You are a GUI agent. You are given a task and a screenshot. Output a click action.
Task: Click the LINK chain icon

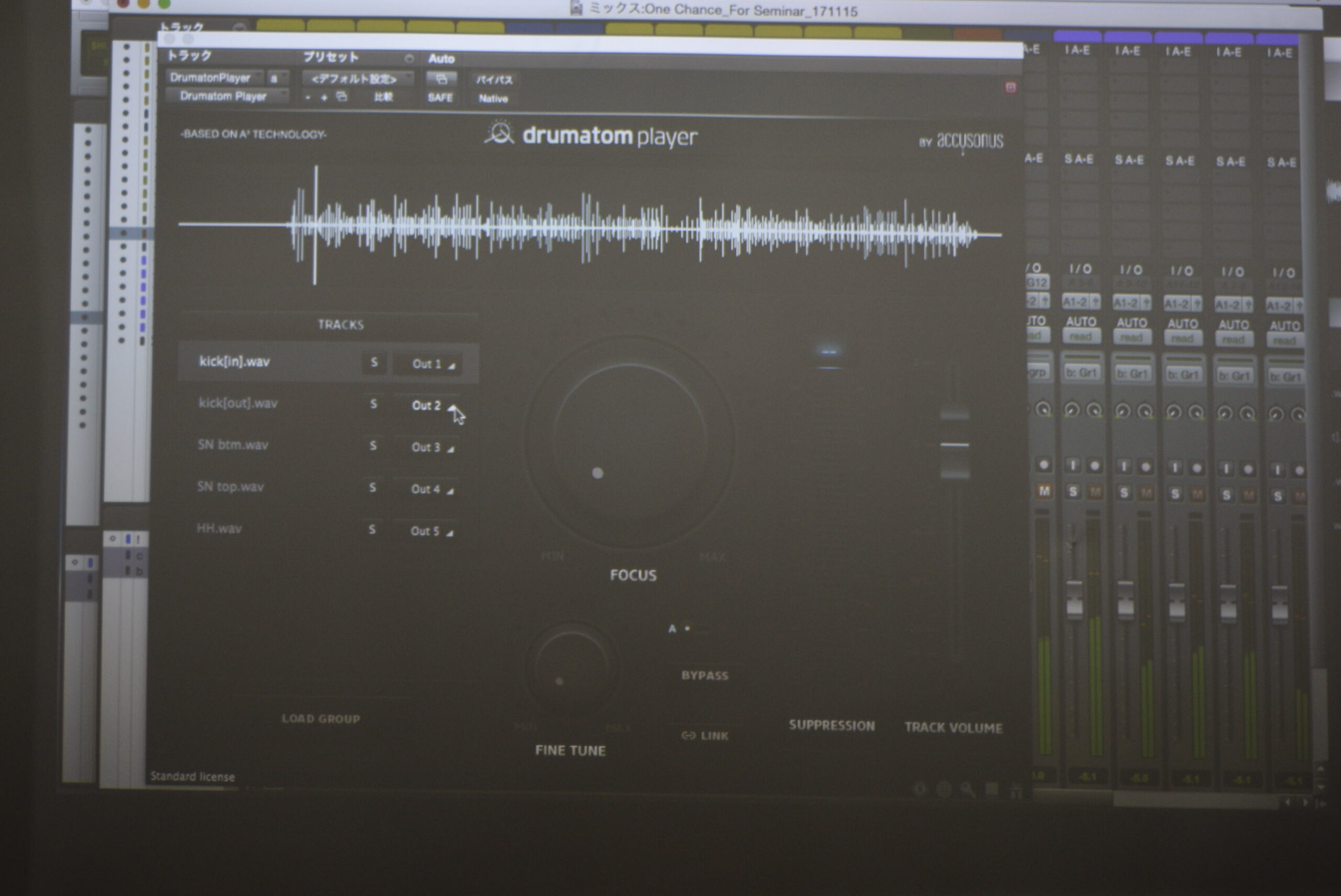(688, 735)
